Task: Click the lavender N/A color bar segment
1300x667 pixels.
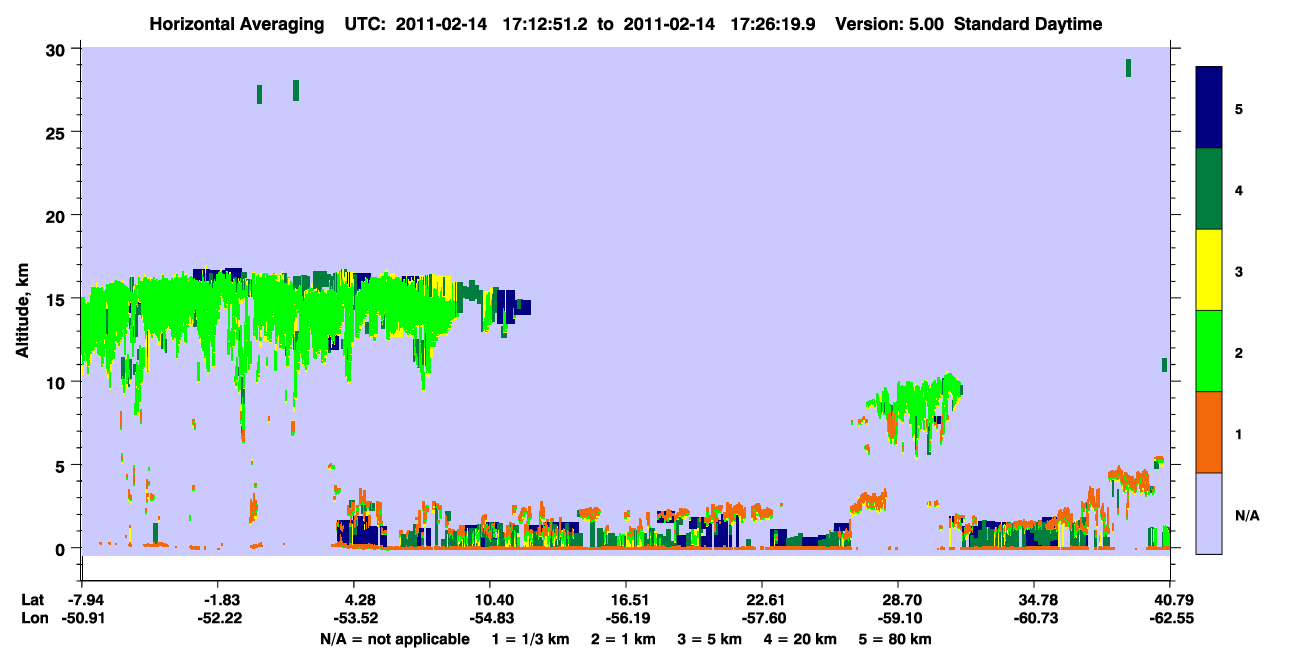Action: pos(1209,513)
